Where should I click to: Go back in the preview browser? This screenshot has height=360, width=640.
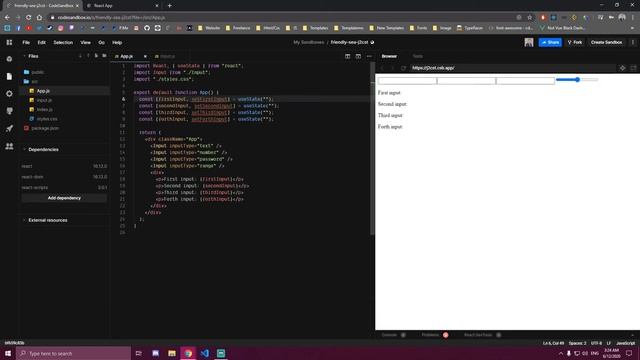pos(382,68)
